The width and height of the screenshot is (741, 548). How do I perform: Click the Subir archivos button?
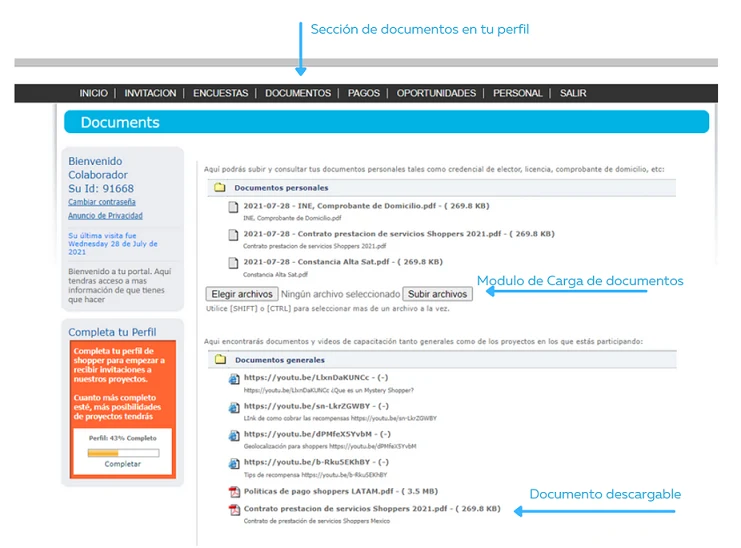437,294
